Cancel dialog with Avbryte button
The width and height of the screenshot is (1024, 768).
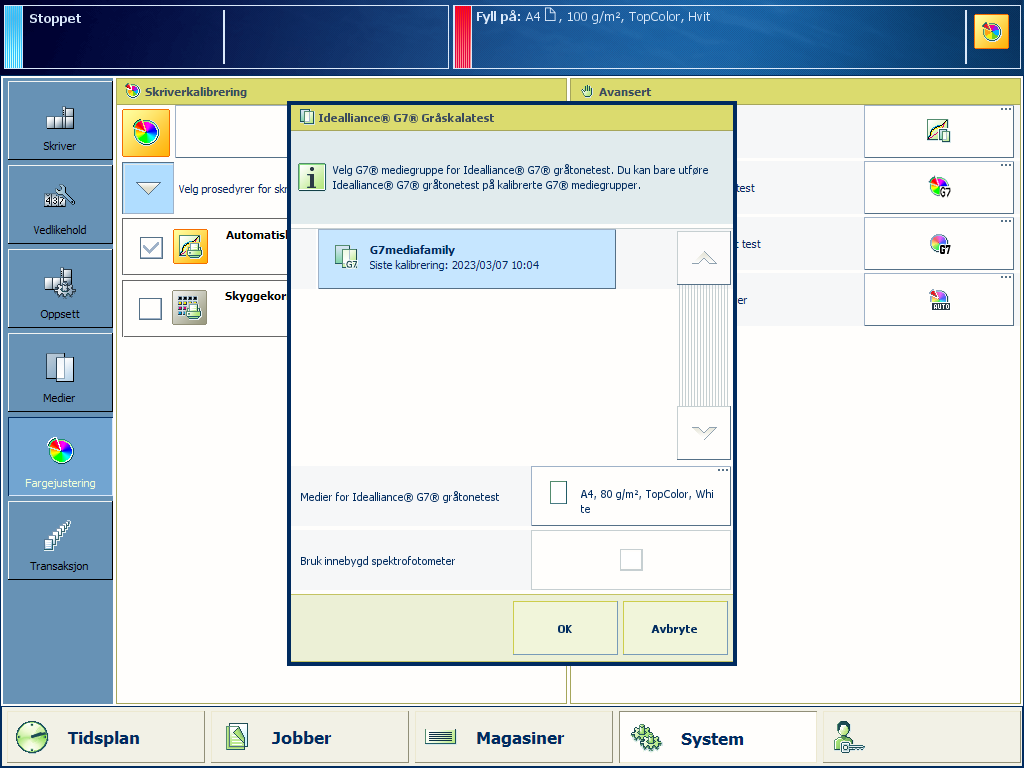[x=675, y=628]
